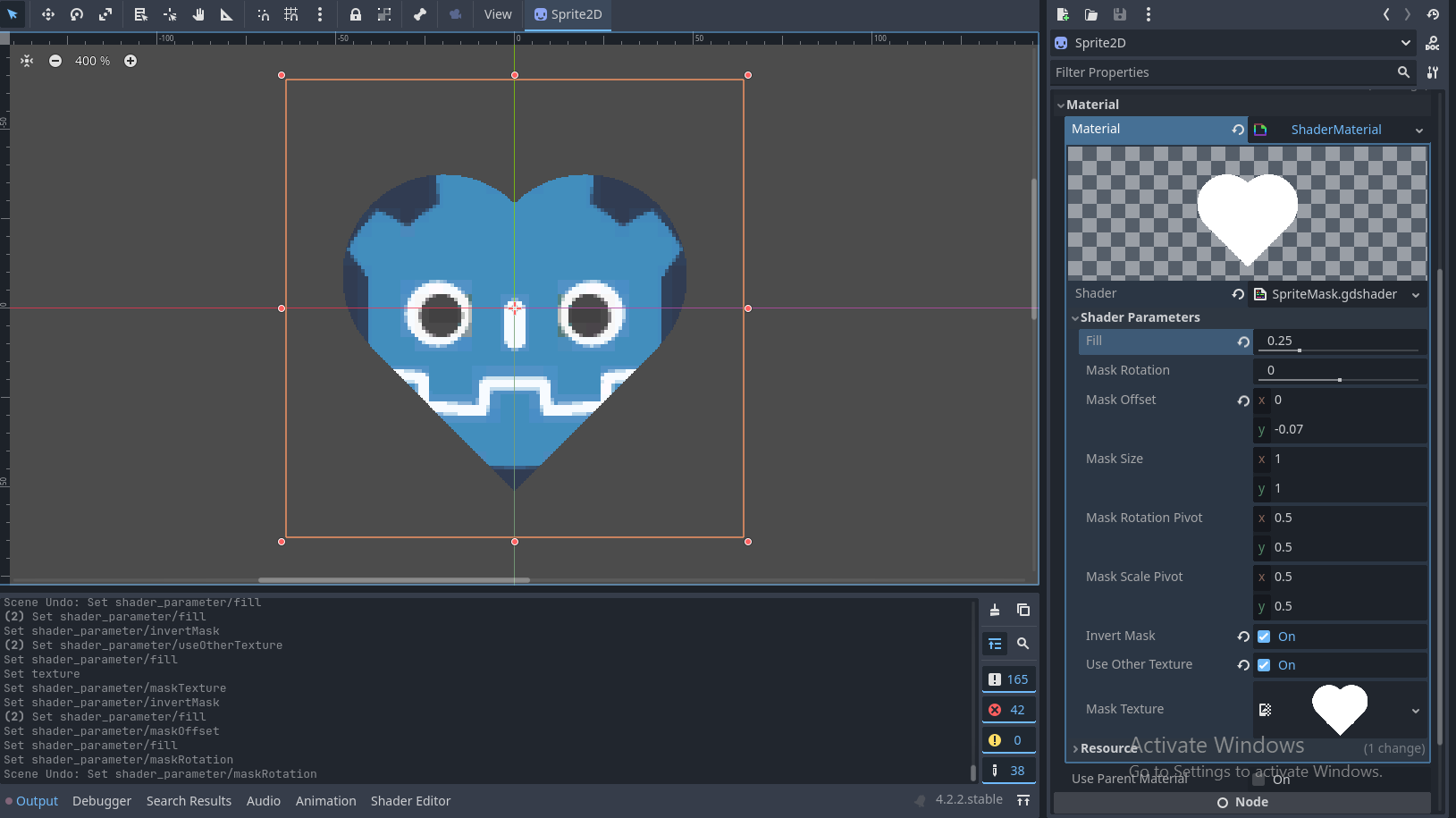Activate the Pan Mode hand tool
Viewport: 1456px width, 818px height.
click(198, 14)
